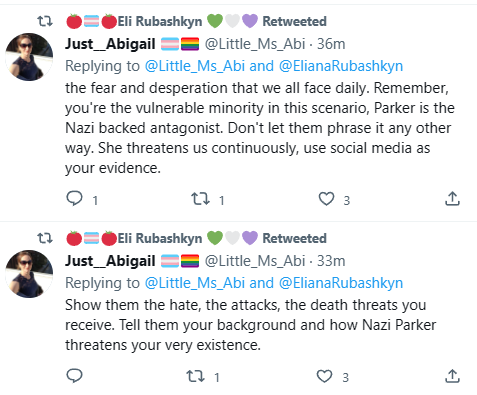The image size is (477, 395).
Task: Click the second tweet's body text
Action: [x=251, y=325]
